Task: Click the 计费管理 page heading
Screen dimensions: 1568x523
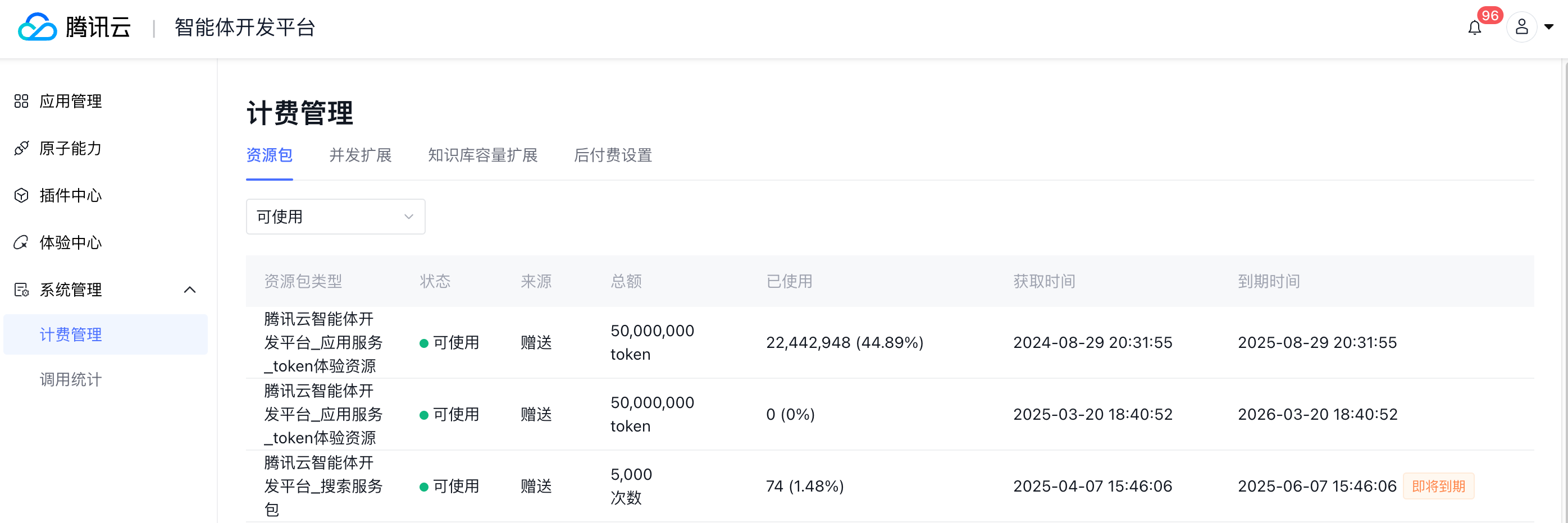Action: pos(299,113)
